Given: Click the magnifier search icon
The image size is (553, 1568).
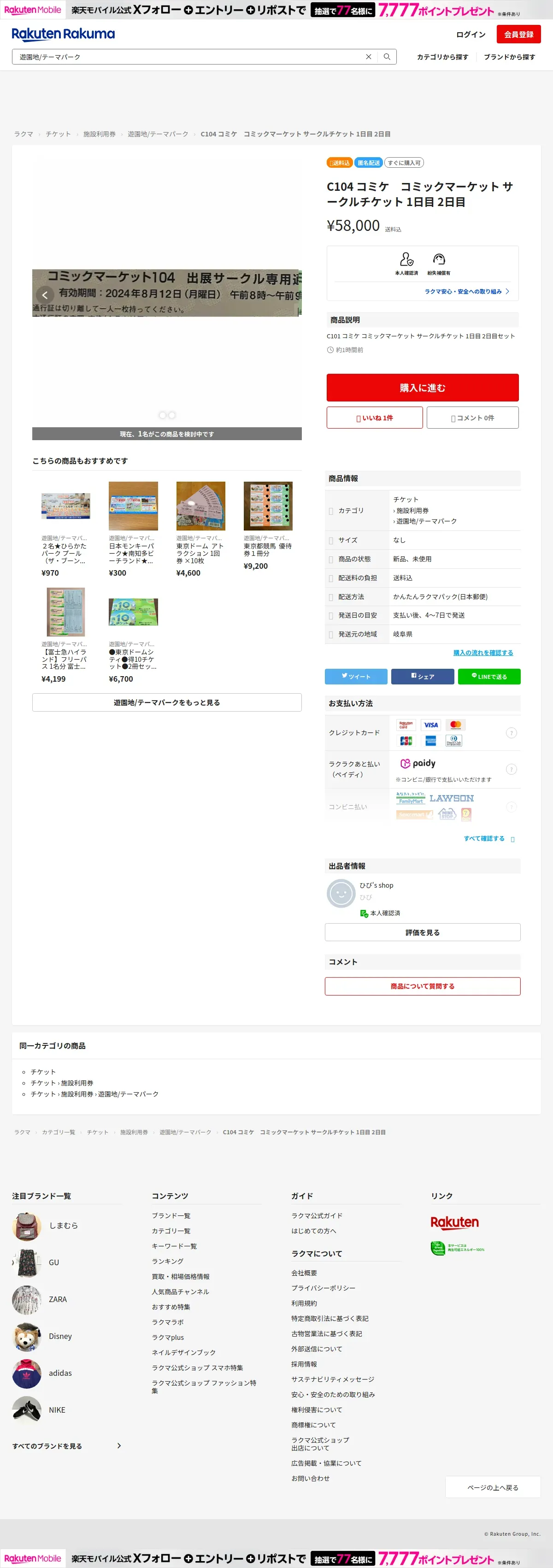Looking at the screenshot, I should [387, 57].
